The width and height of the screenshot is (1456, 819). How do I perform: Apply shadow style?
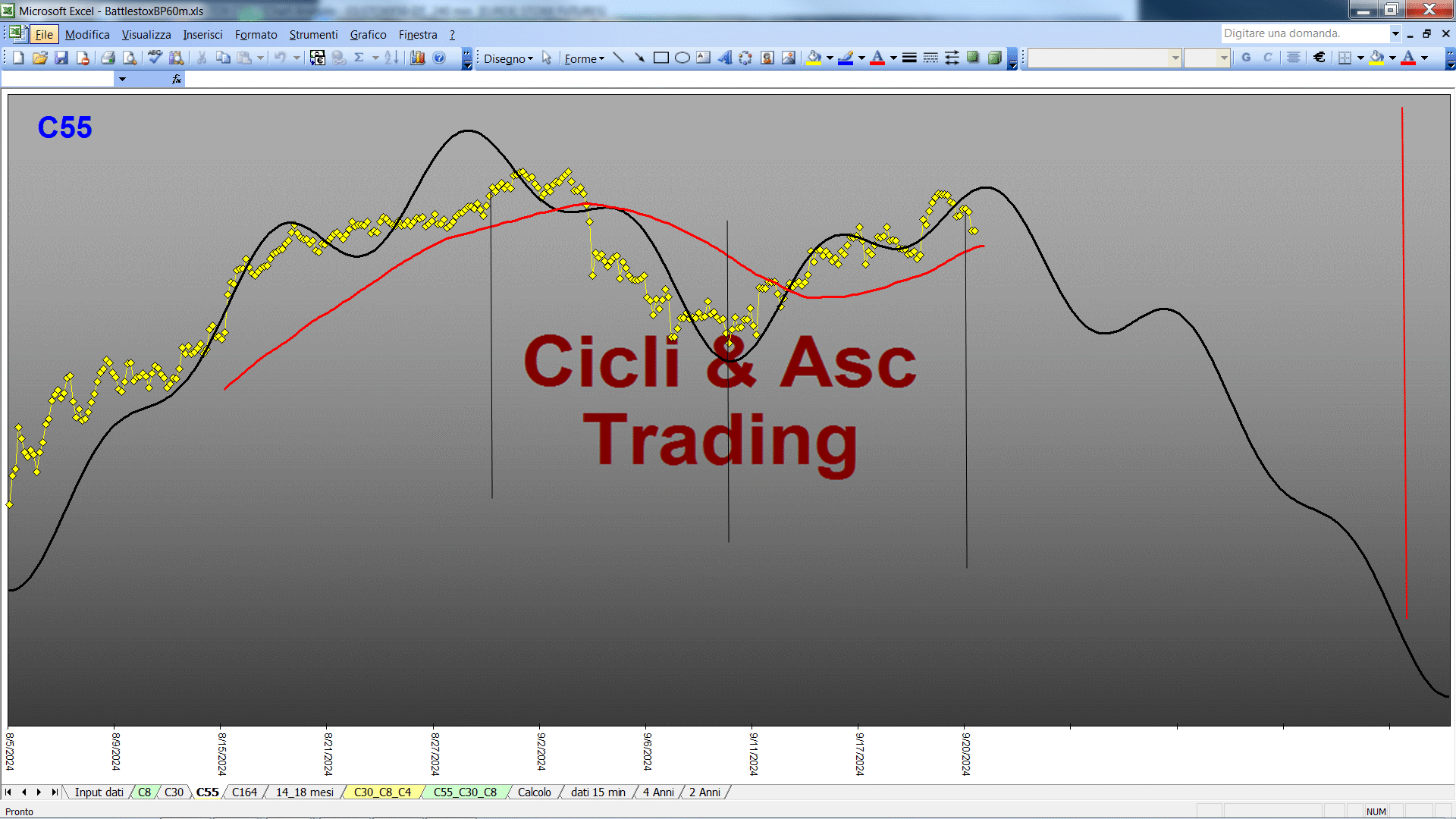click(x=973, y=58)
